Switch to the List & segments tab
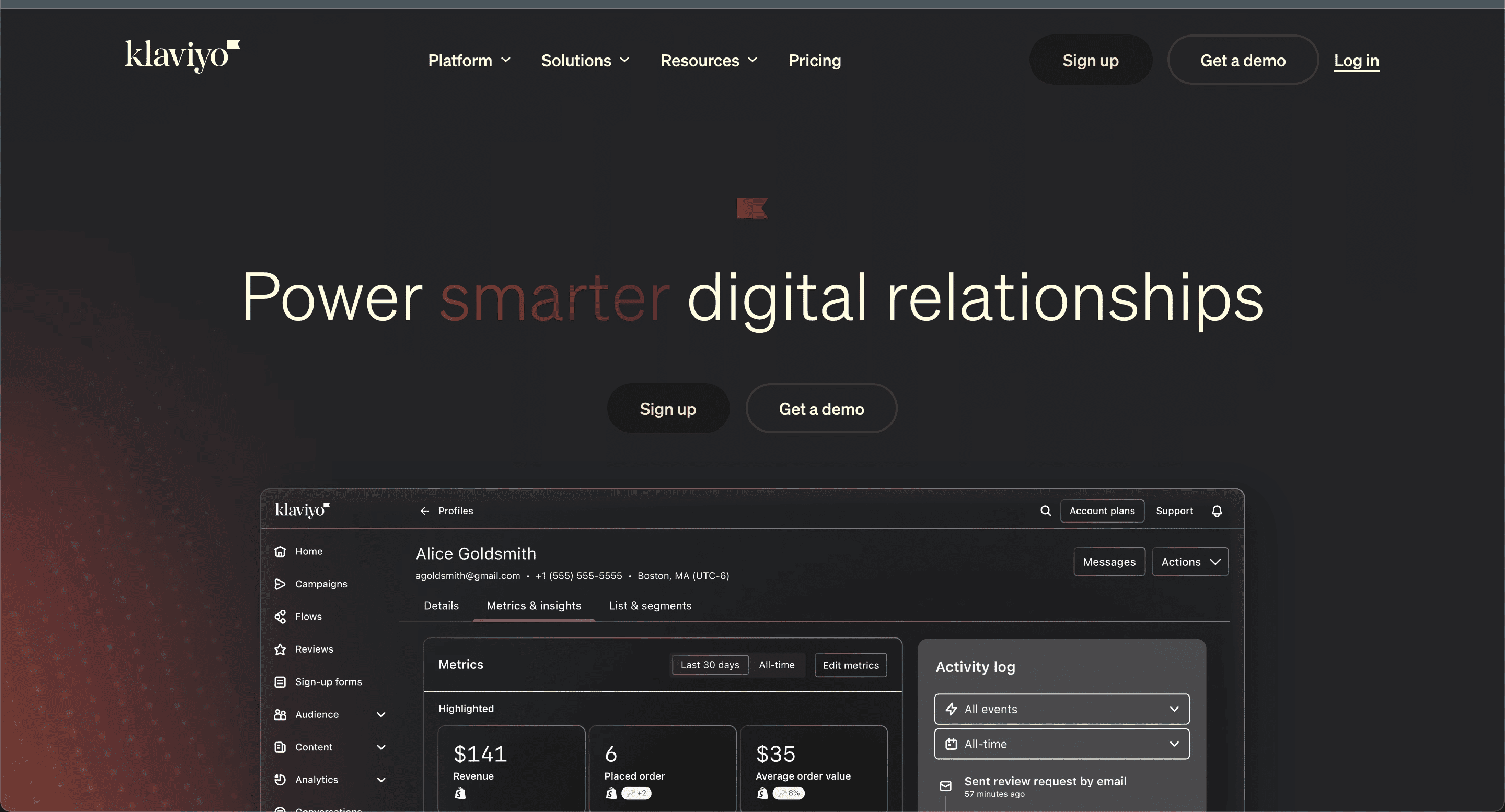 pos(650,606)
